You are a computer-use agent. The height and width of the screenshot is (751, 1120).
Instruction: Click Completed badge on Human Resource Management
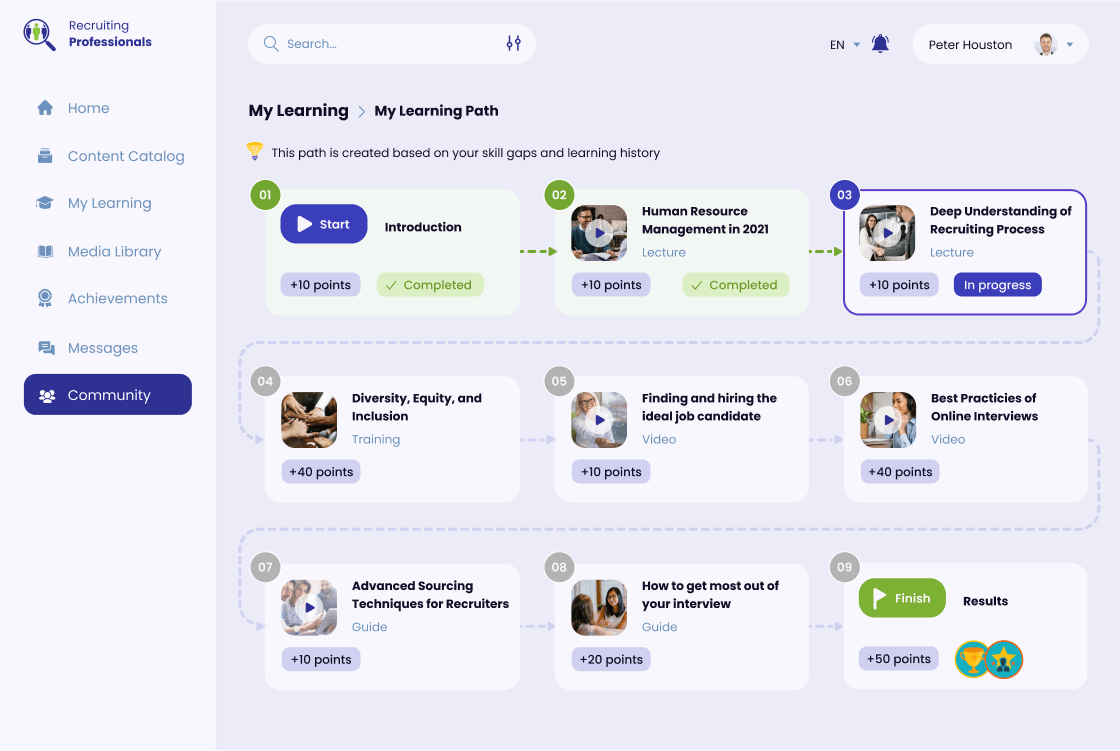point(736,285)
